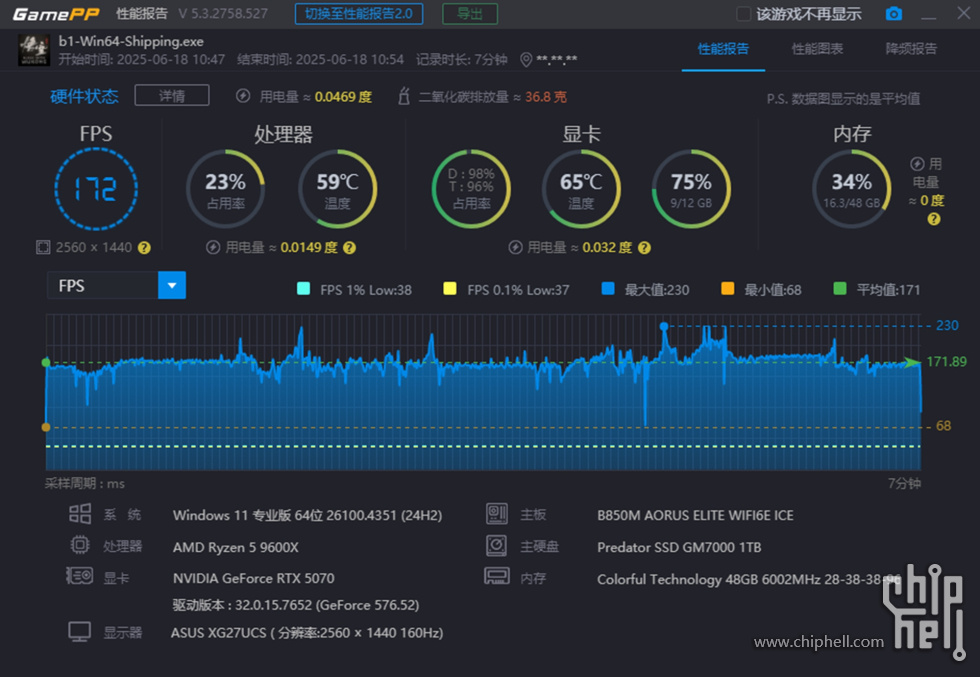980x677 pixels.
Task: Click the 内存 RAM module icon
Action: pos(497,576)
